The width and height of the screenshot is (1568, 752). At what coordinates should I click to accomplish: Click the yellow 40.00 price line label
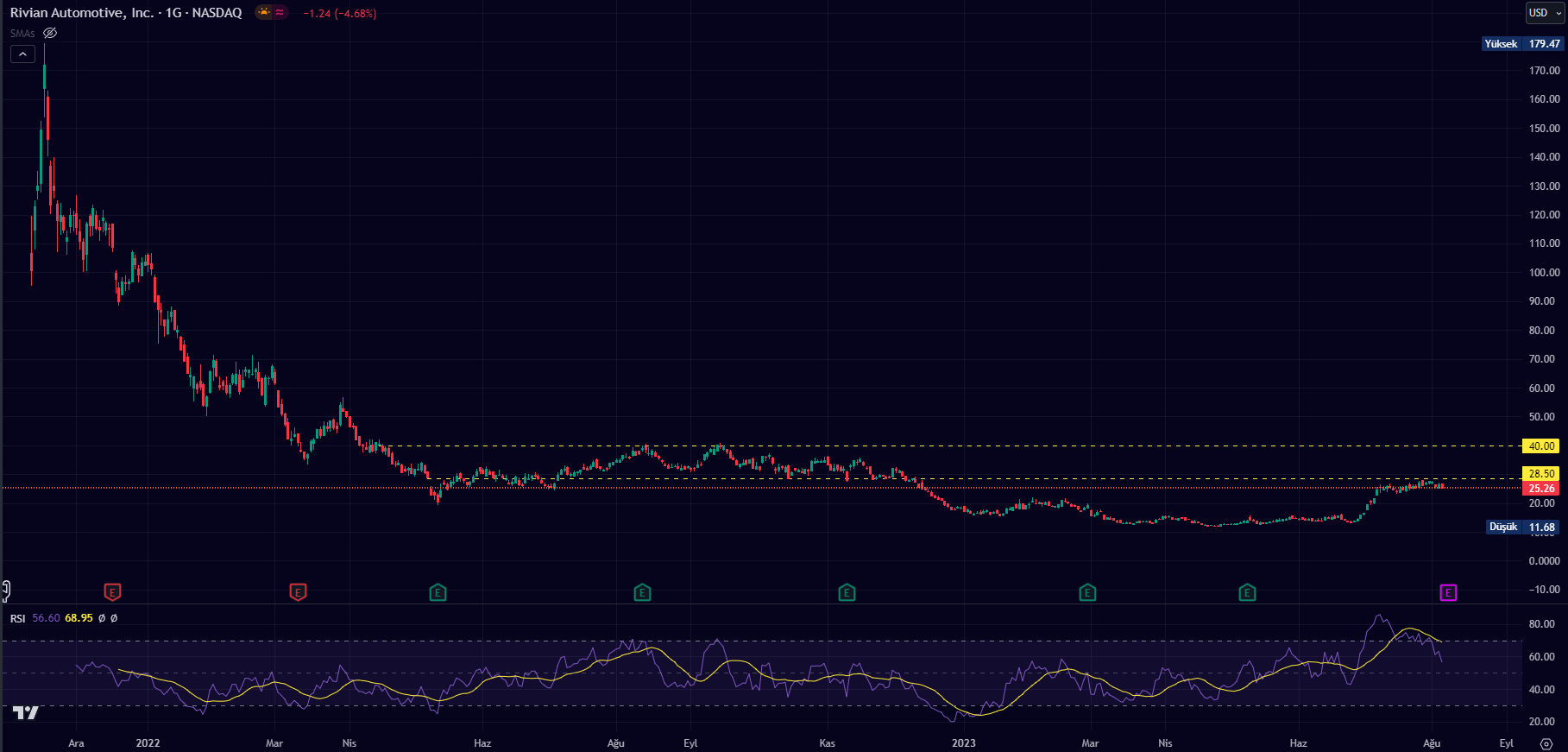point(1541,446)
